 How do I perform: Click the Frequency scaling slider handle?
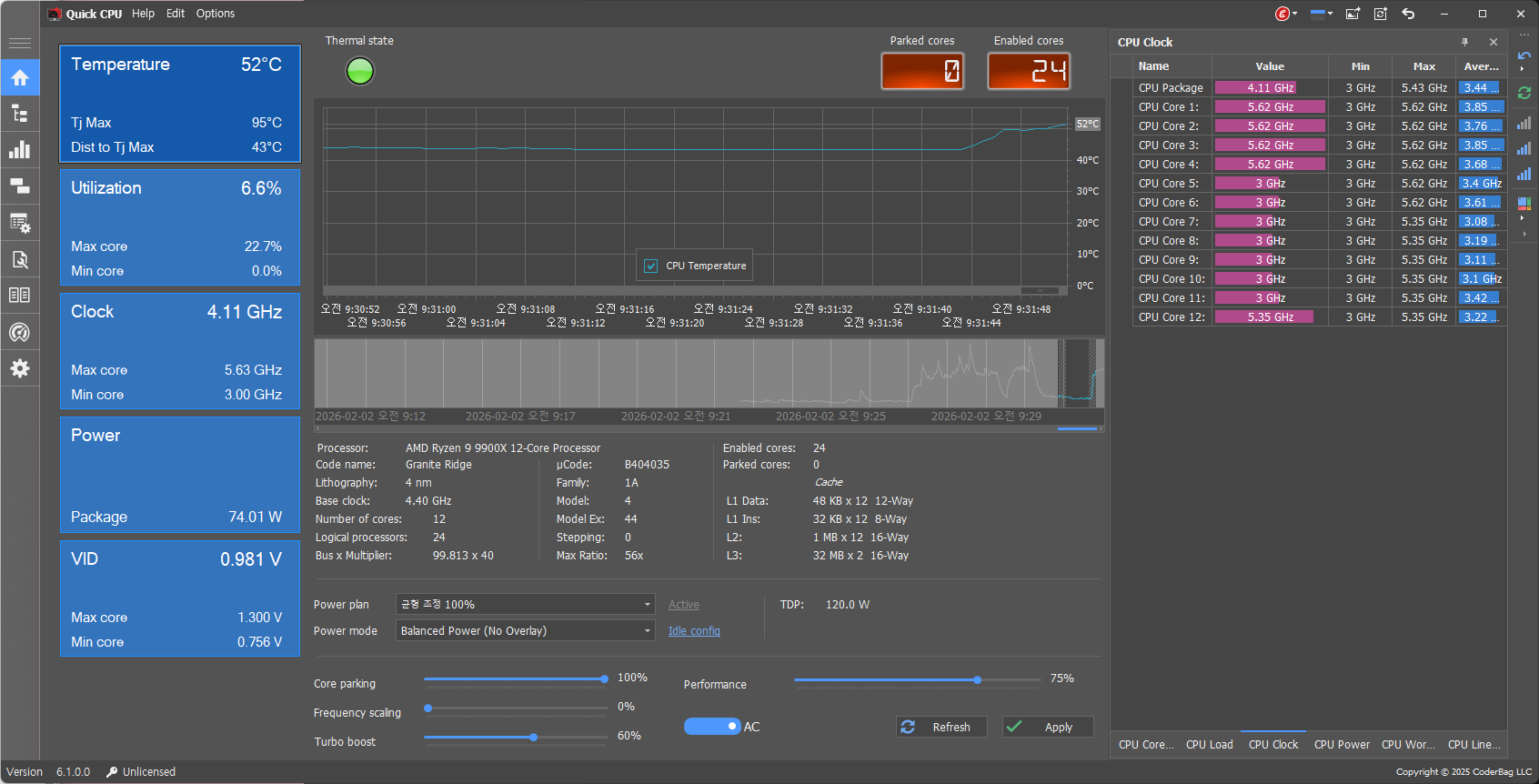428,708
